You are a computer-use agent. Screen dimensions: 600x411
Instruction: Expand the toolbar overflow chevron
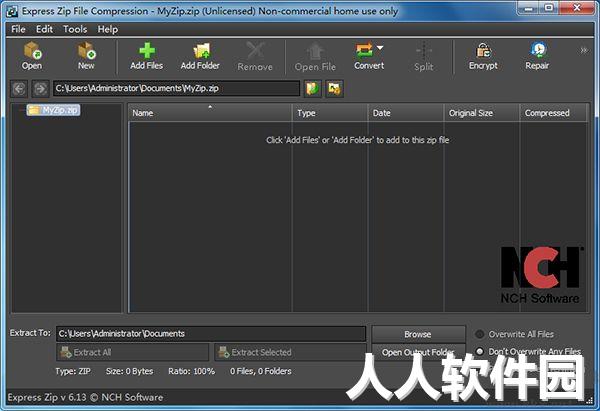[584, 50]
